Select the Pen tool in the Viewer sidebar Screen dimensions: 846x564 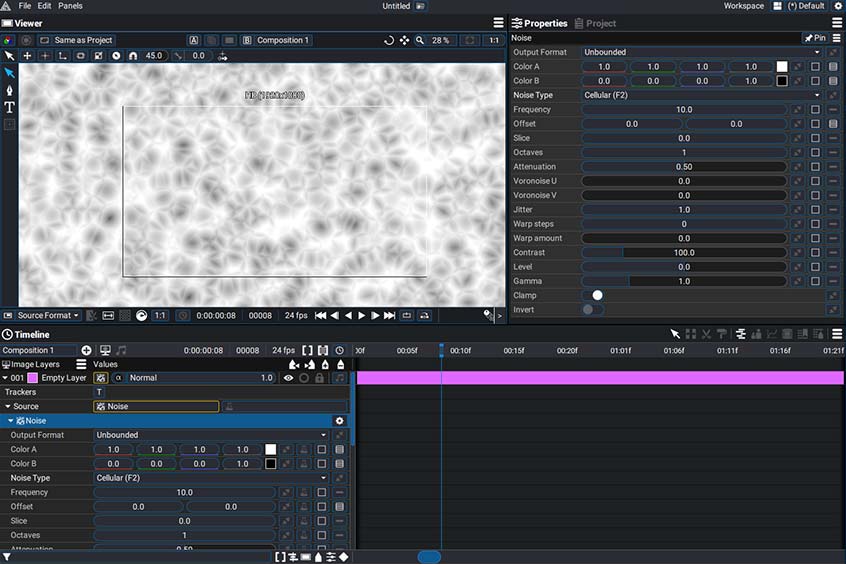(9, 90)
